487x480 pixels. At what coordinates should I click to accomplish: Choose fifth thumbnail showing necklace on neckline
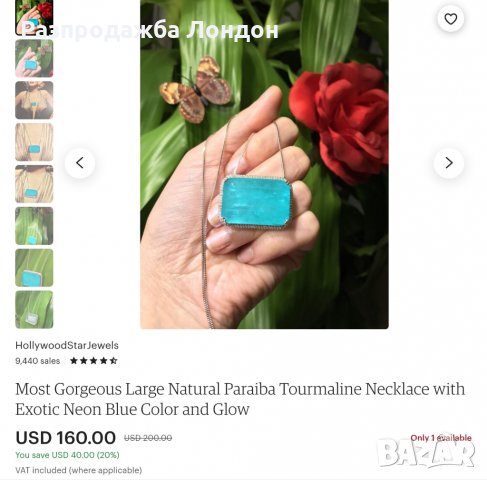[34, 184]
